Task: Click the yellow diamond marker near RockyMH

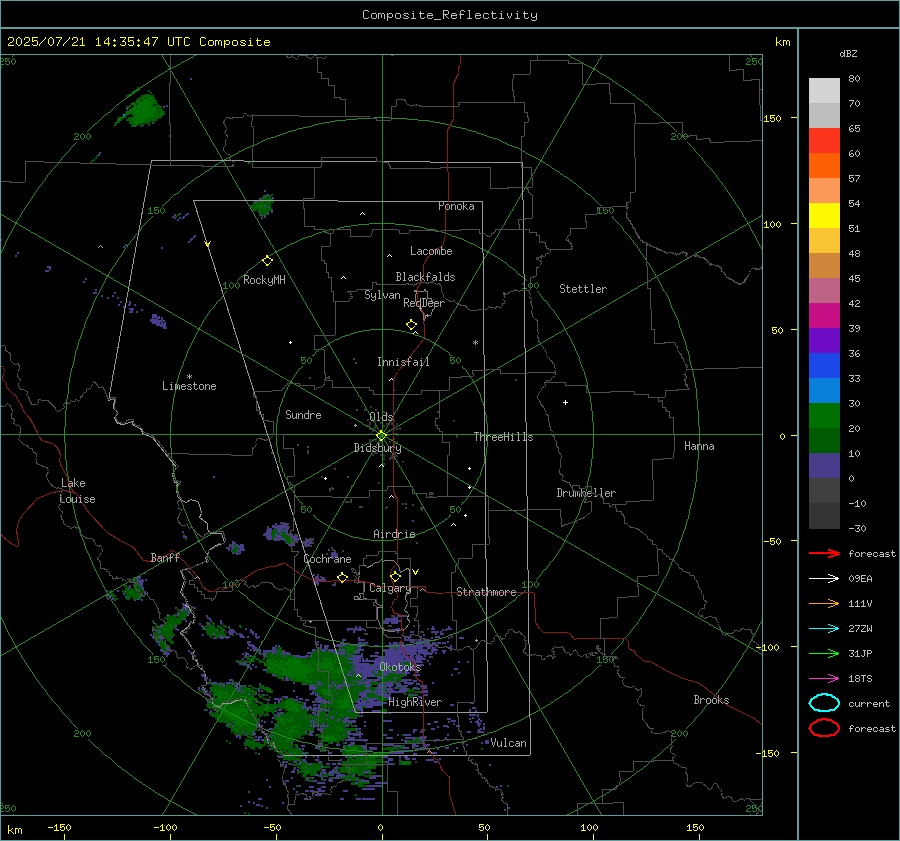Action: pos(267,261)
